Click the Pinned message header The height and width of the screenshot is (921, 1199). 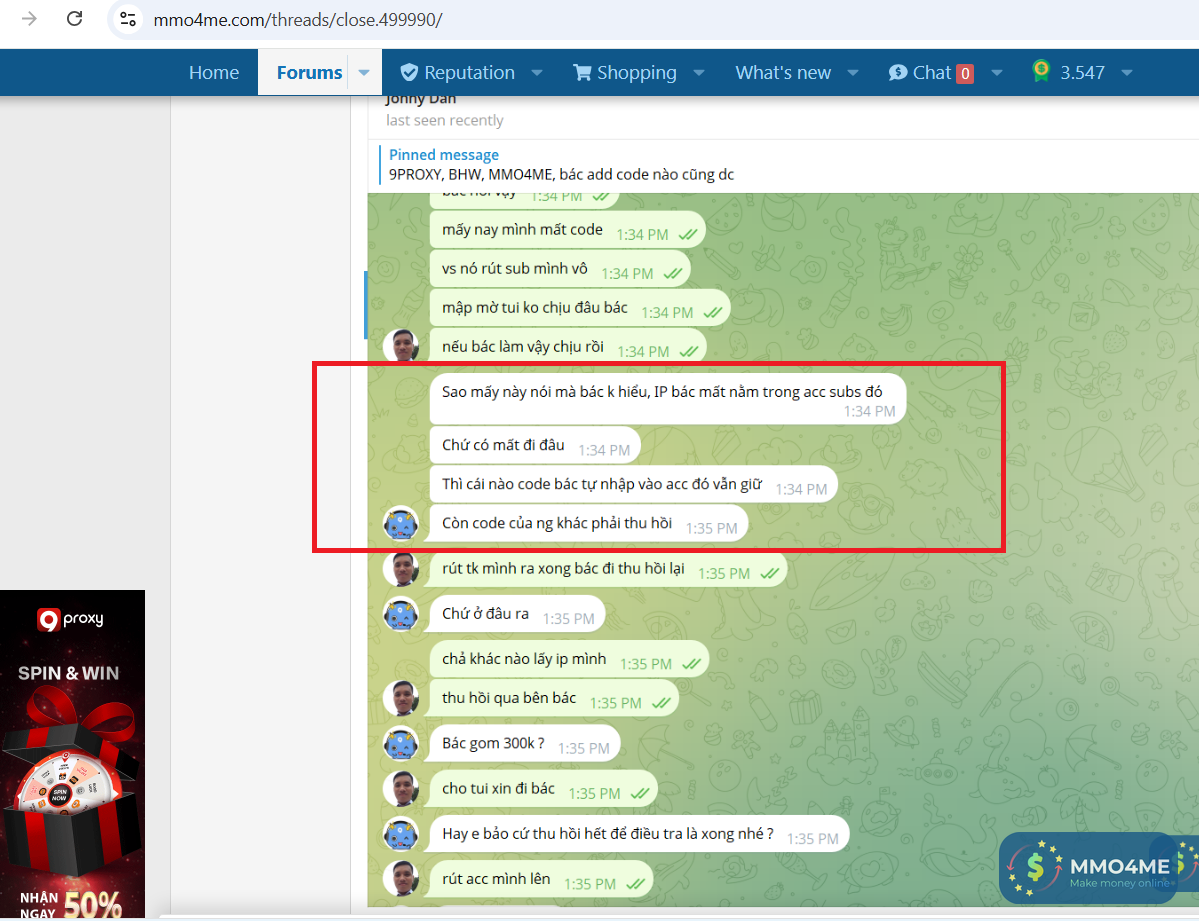[444, 155]
